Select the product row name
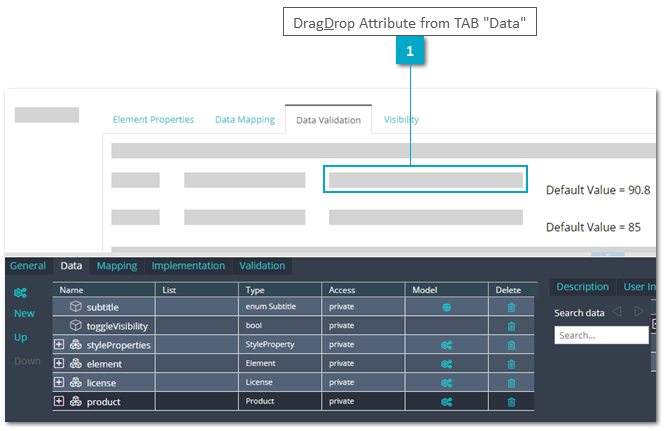This screenshot has width=665, height=431. (x=103, y=402)
